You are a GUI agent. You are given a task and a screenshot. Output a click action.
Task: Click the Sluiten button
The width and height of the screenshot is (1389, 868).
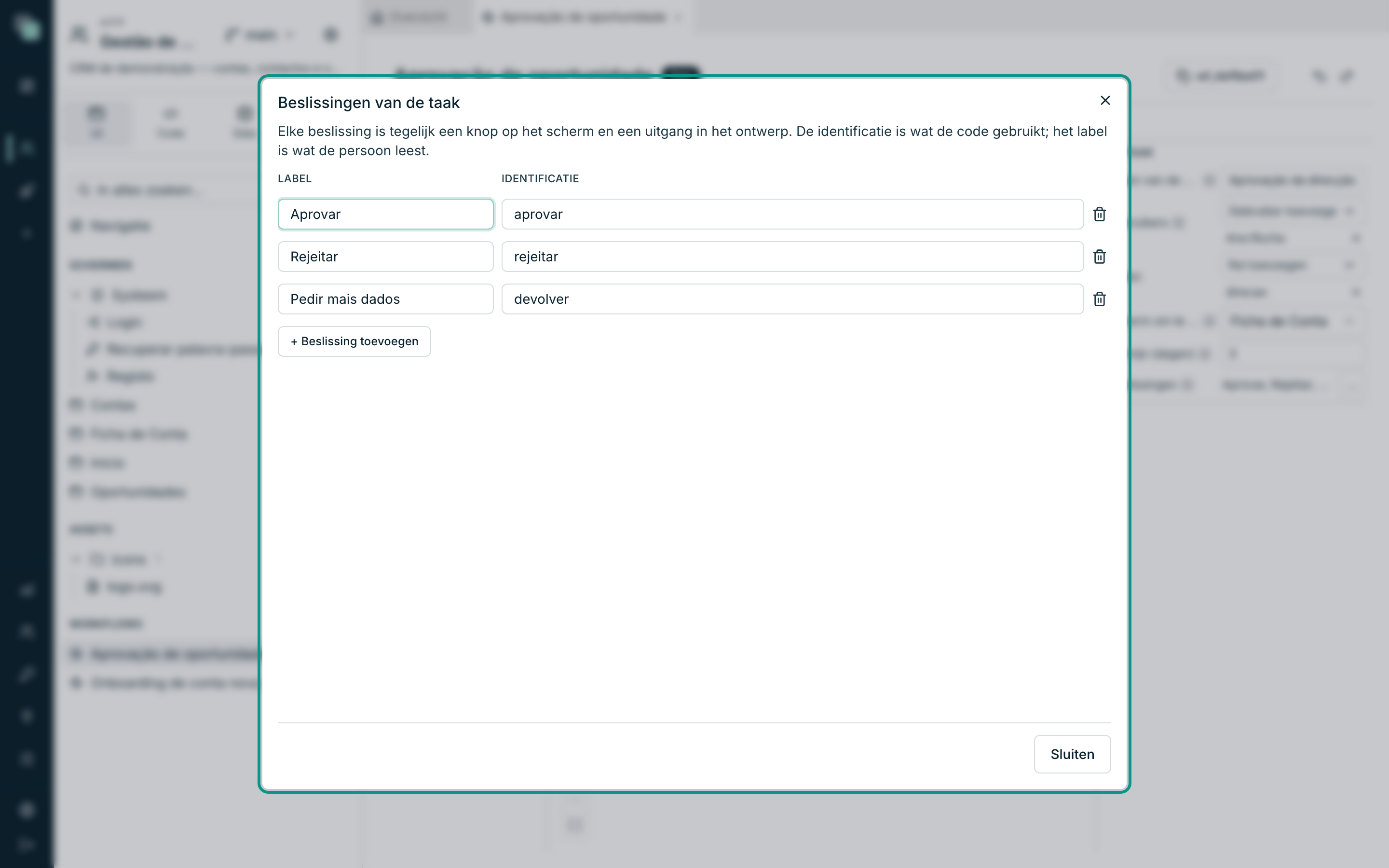coord(1072,754)
